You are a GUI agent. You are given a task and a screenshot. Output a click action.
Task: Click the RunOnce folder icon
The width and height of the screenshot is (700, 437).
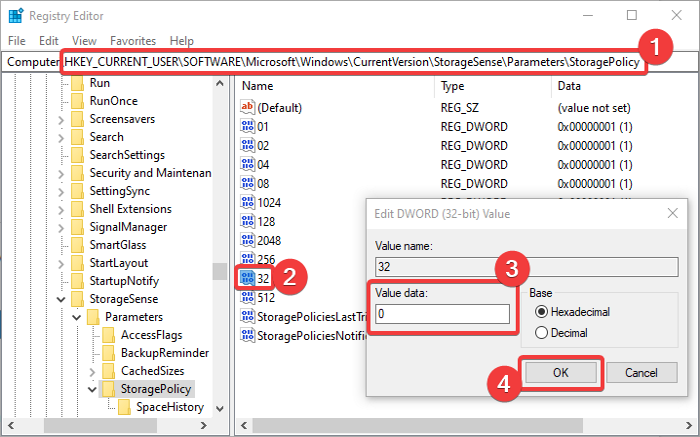tap(77, 101)
